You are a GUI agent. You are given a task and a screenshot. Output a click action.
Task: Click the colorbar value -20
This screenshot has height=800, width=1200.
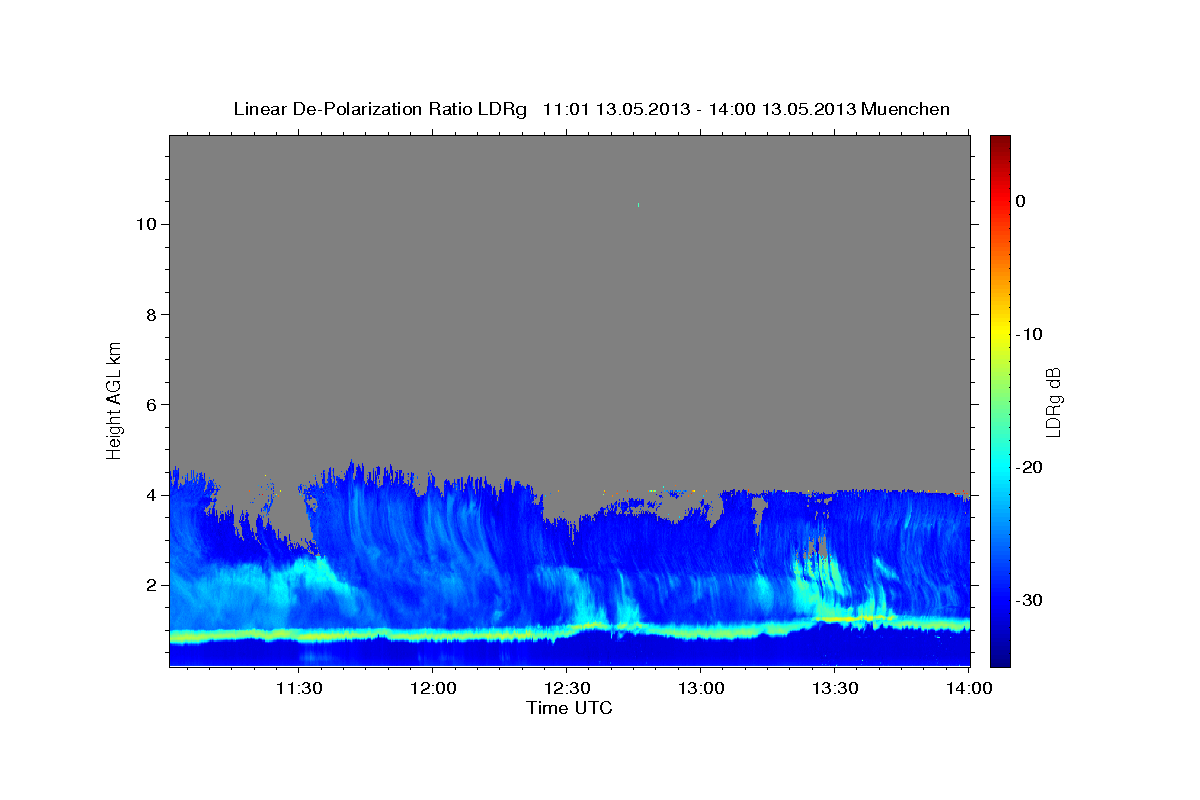tap(1029, 467)
